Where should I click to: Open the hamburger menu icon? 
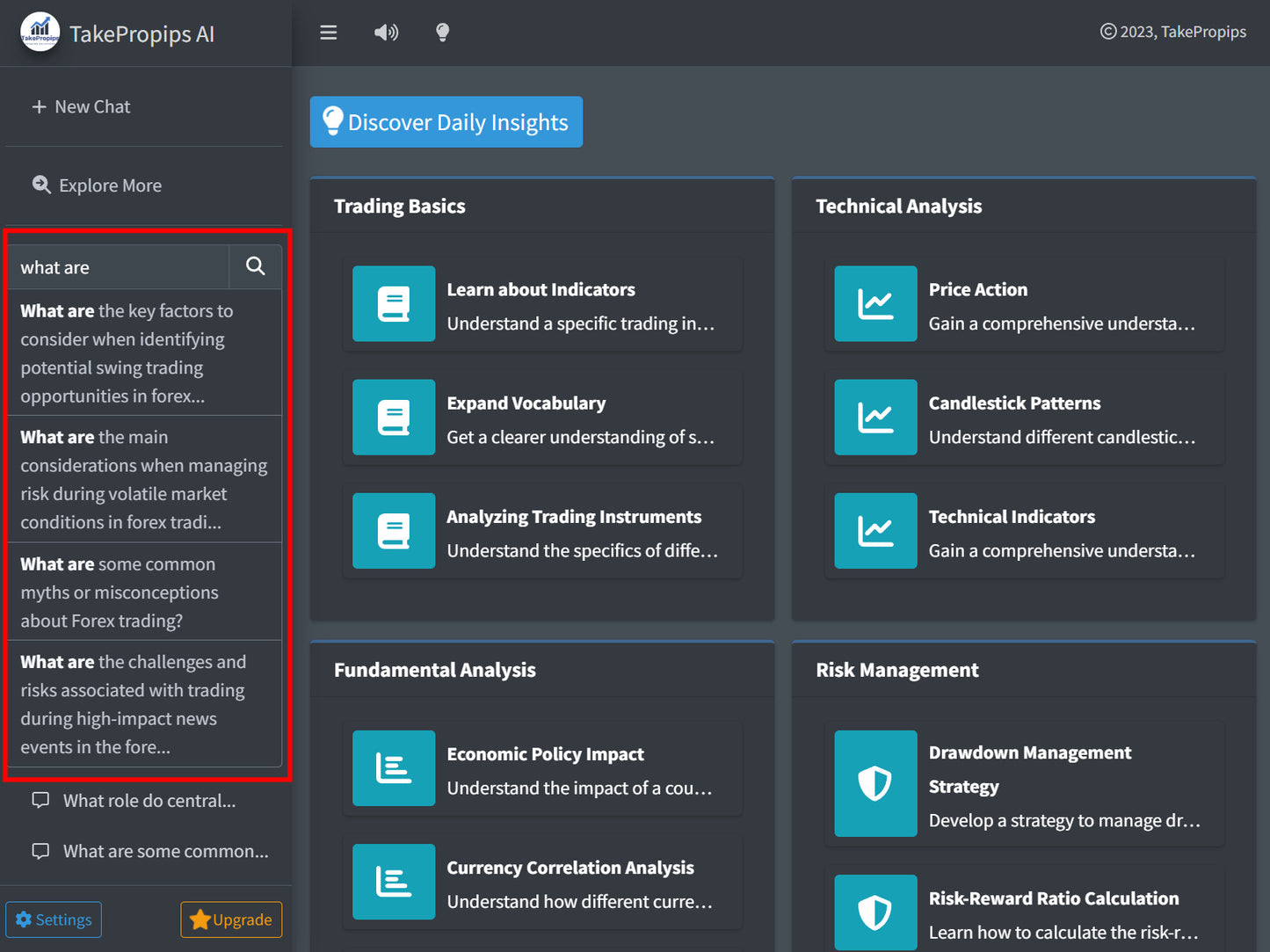click(329, 33)
